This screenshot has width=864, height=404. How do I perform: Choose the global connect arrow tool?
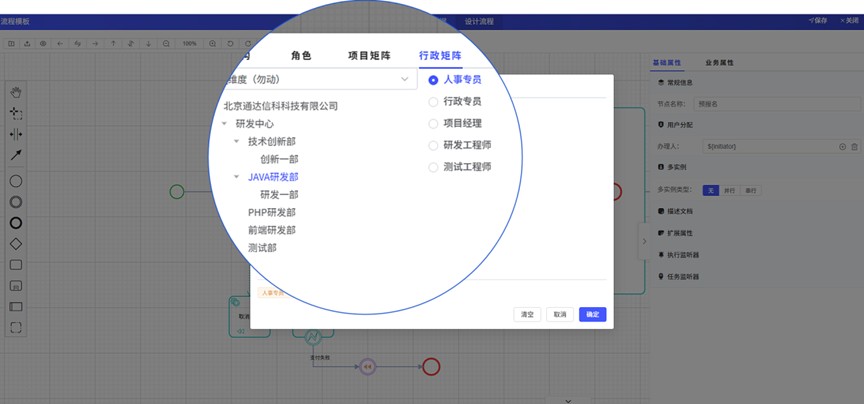[x=16, y=155]
